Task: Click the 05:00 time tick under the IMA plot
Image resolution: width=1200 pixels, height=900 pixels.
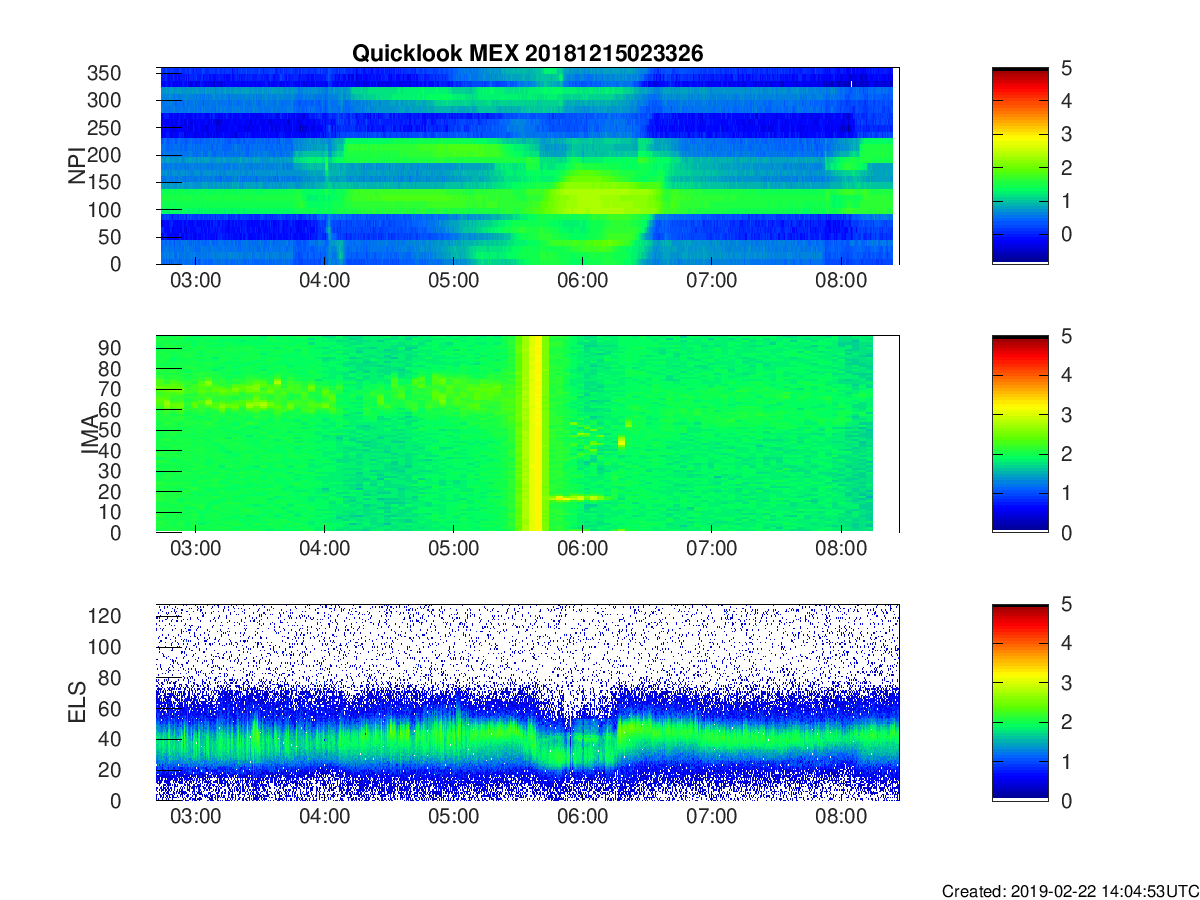Action: [453, 549]
